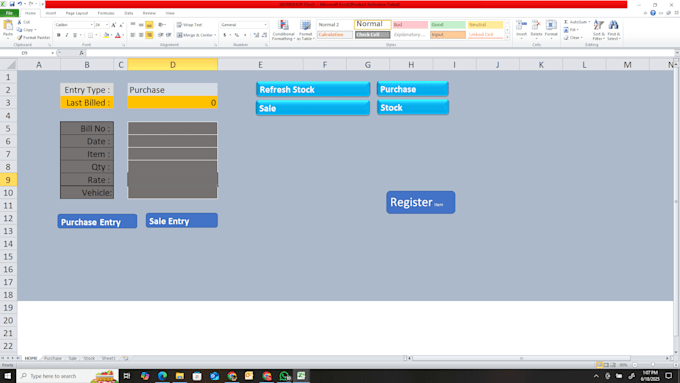Apply the Good cell style swatch
The width and height of the screenshot is (680, 383).
pyautogui.click(x=448, y=25)
